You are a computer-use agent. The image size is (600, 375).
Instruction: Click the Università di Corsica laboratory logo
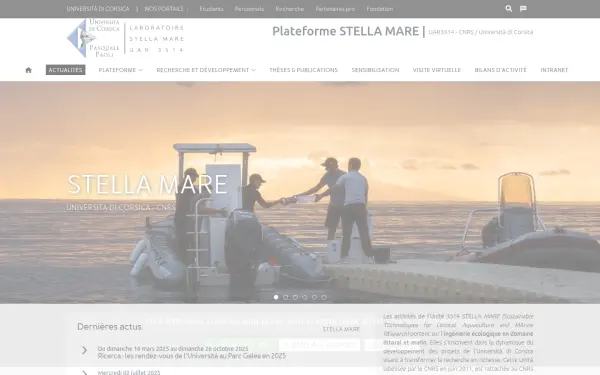tap(126, 38)
